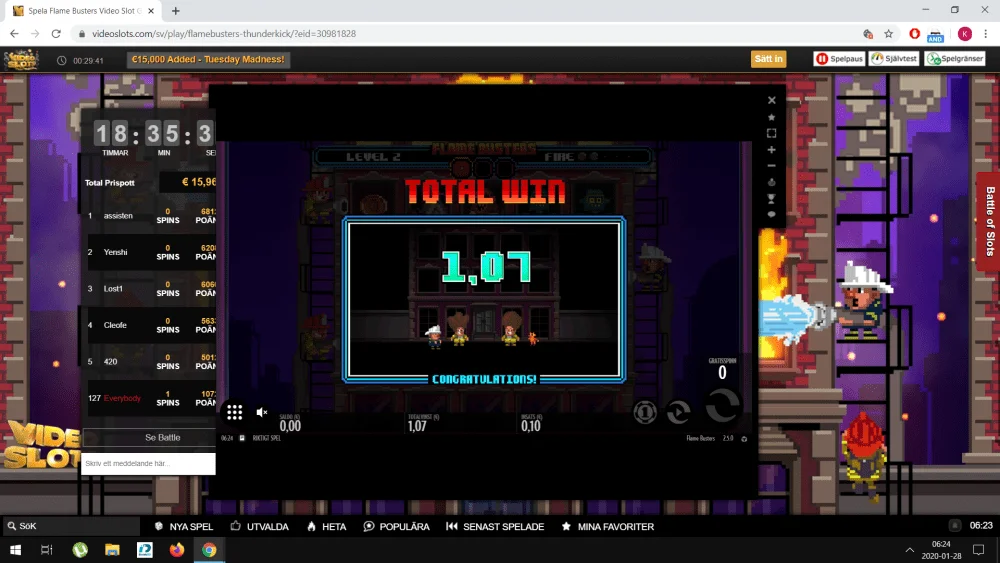
Task: Click the stopwatch icon in game sidebar
Action: (772, 182)
